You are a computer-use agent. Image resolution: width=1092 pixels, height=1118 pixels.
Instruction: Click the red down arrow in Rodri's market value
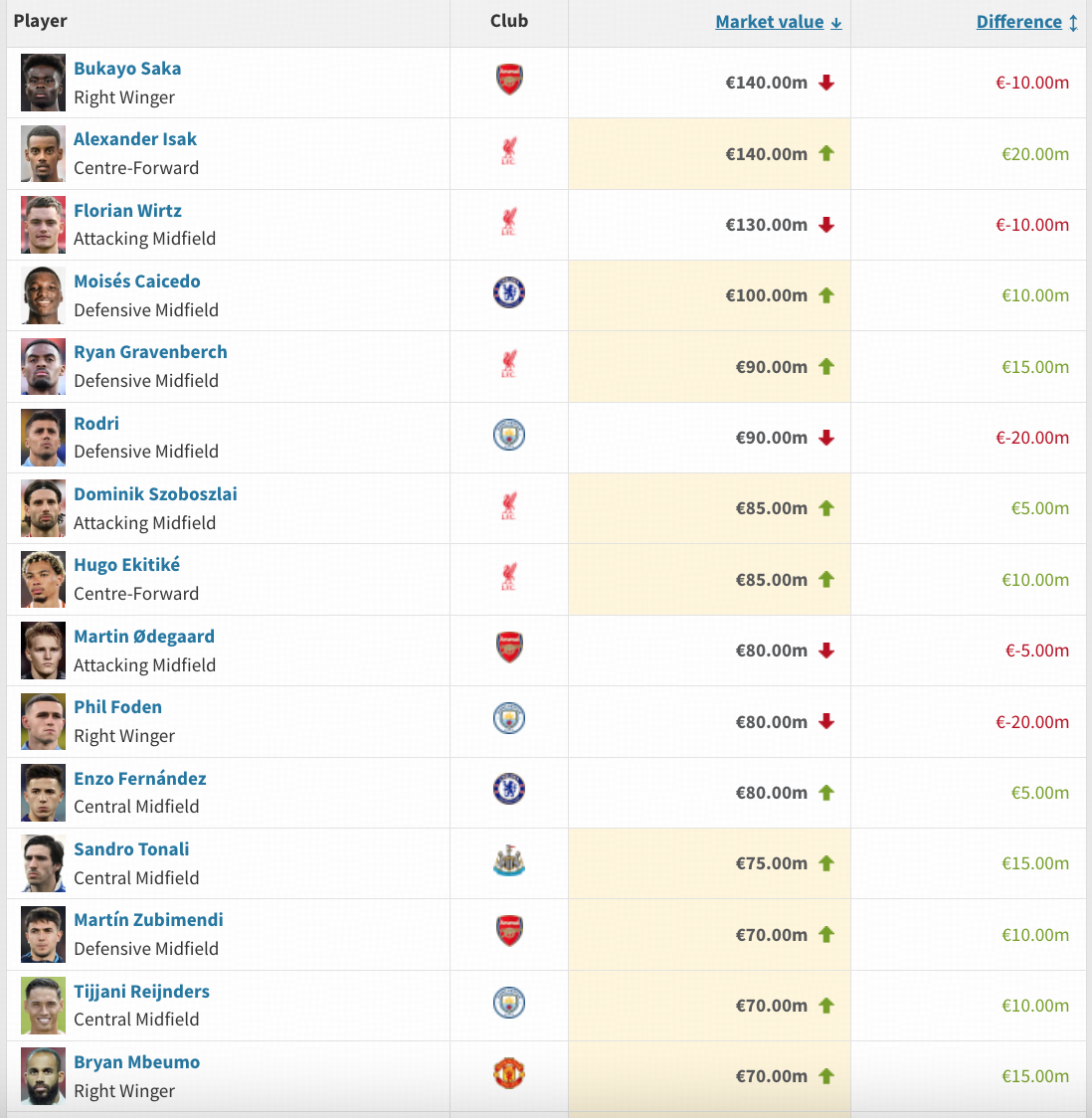pyautogui.click(x=826, y=438)
